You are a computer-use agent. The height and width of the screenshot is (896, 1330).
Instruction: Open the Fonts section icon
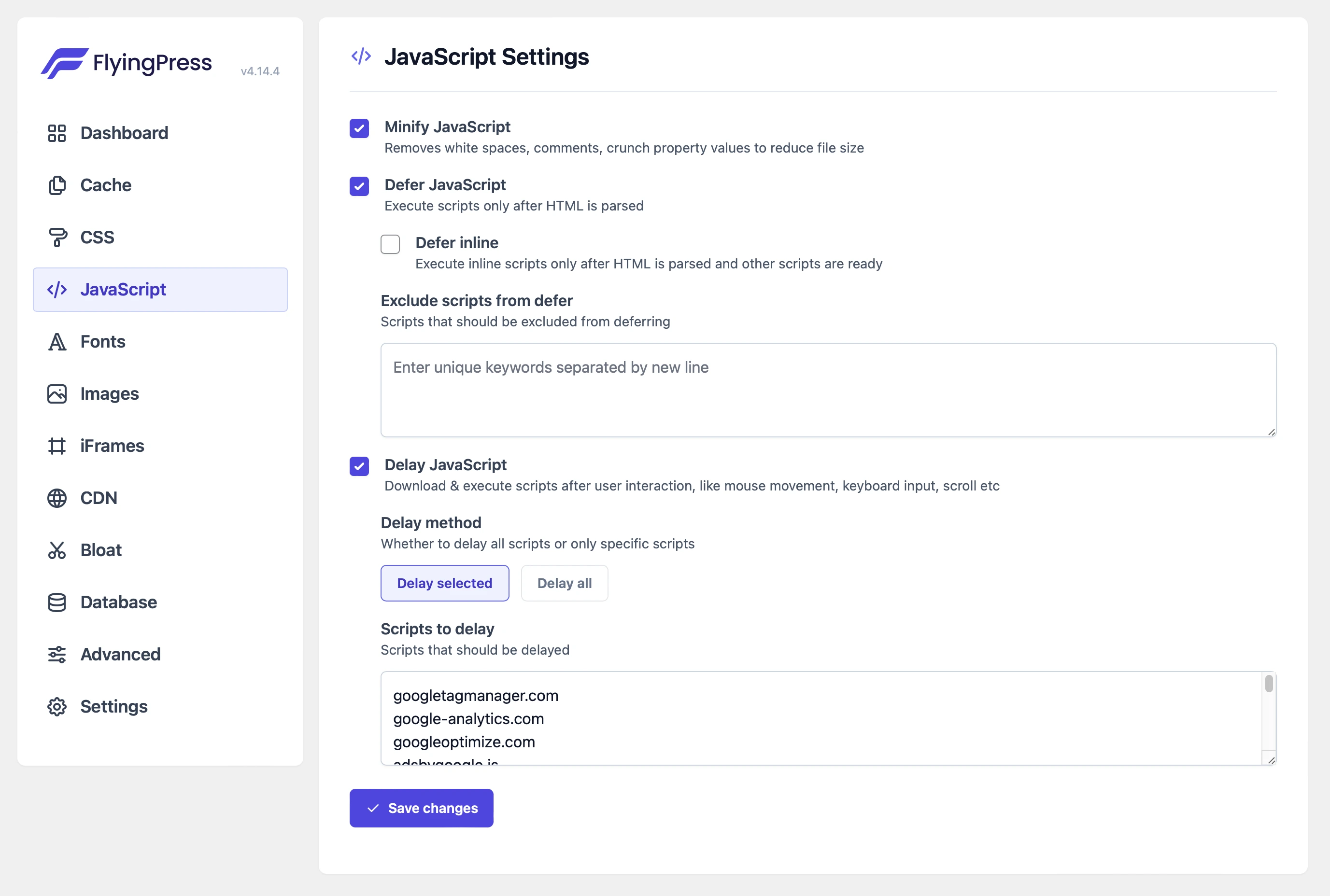[57, 341]
